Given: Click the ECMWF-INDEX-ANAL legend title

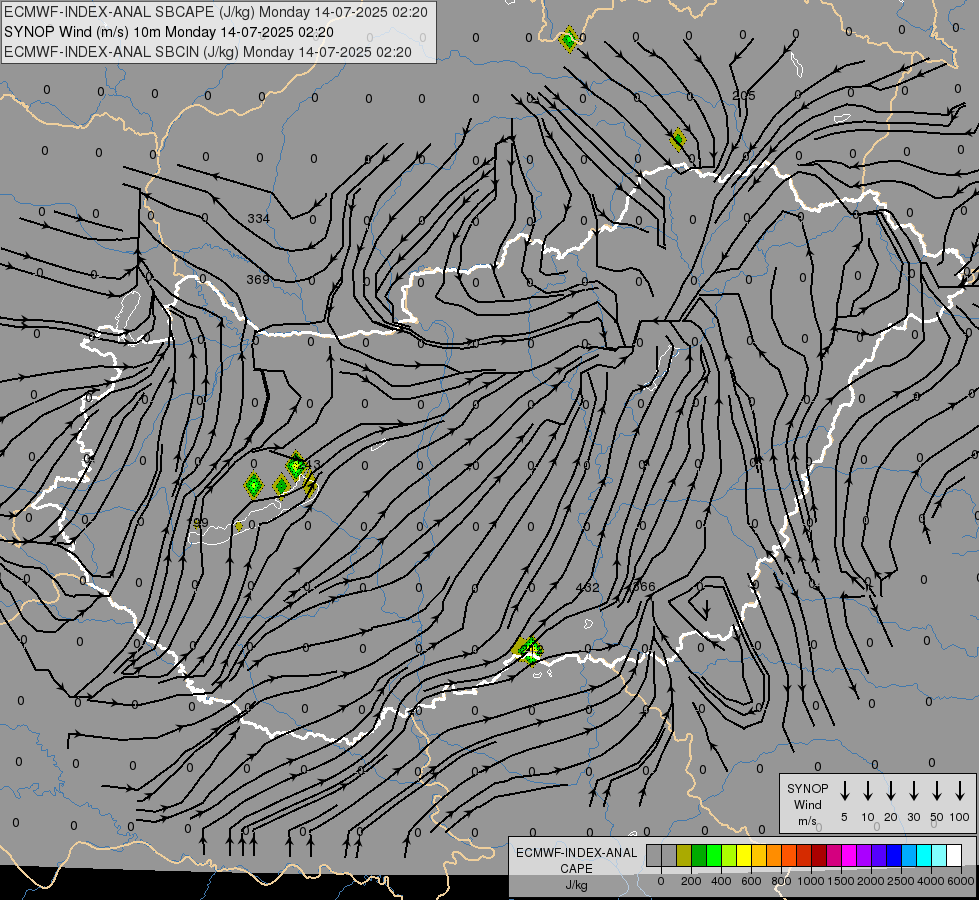Looking at the screenshot, I should 576,853.
